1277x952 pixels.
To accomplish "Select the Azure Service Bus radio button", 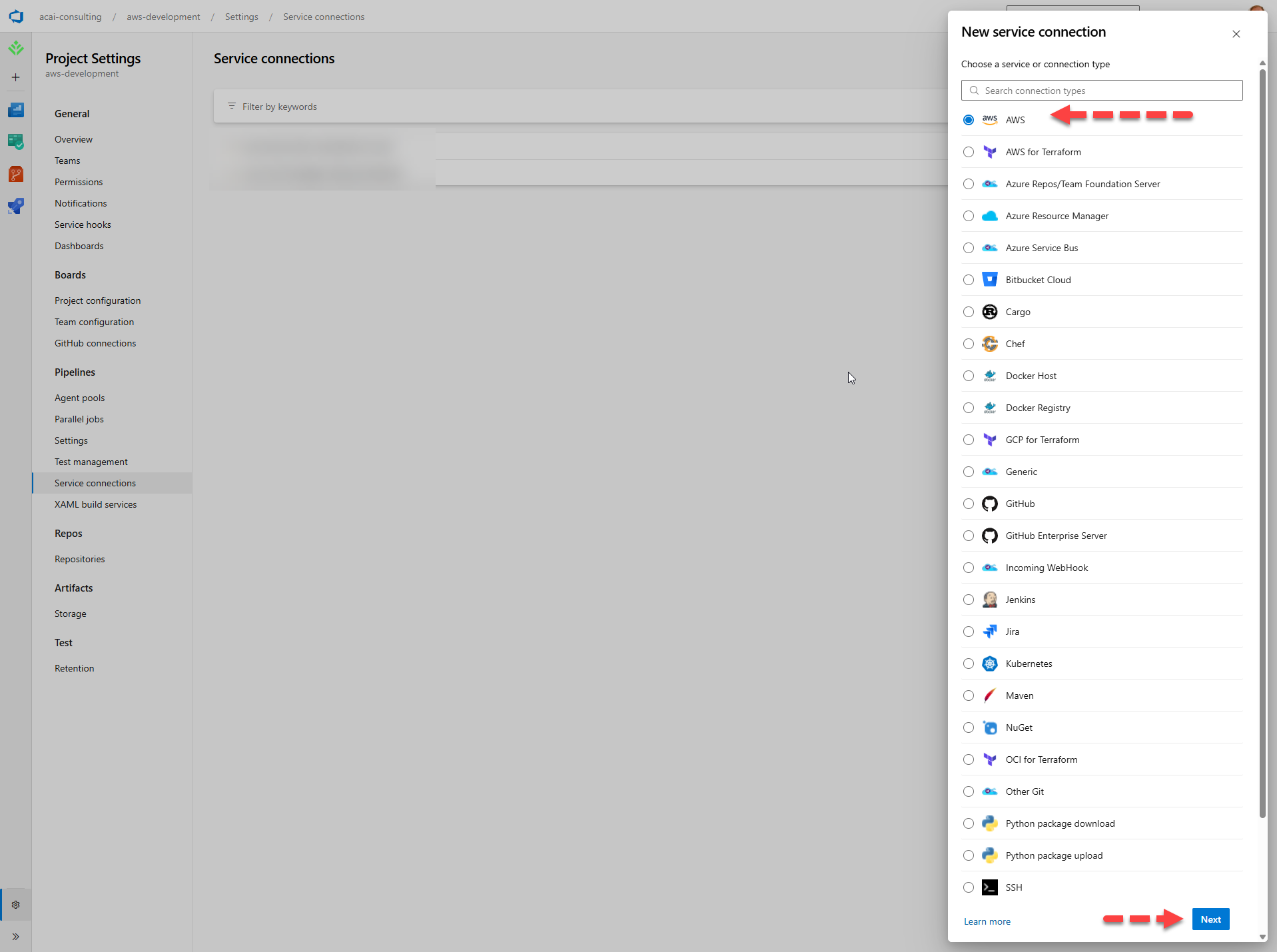I will (x=969, y=248).
